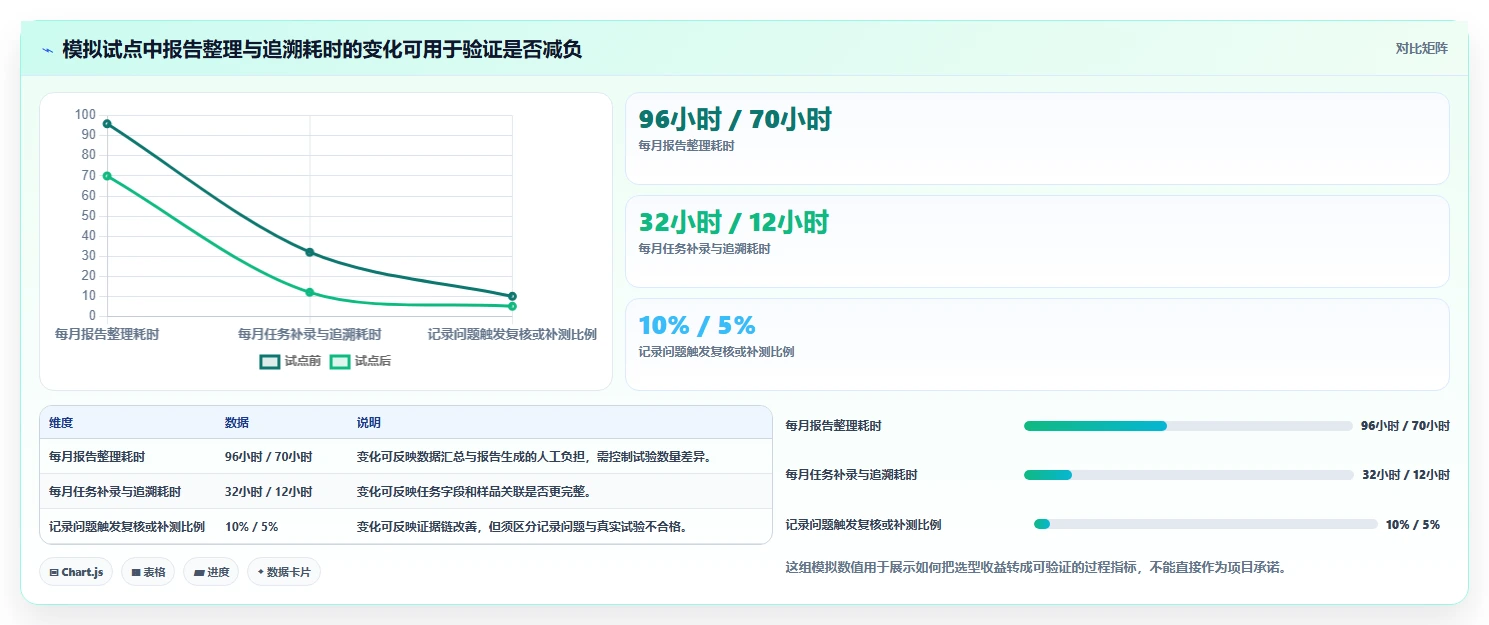Click table cell 32小时 / 12小时
Viewport: 1489px width, 625px height.
(x=269, y=492)
